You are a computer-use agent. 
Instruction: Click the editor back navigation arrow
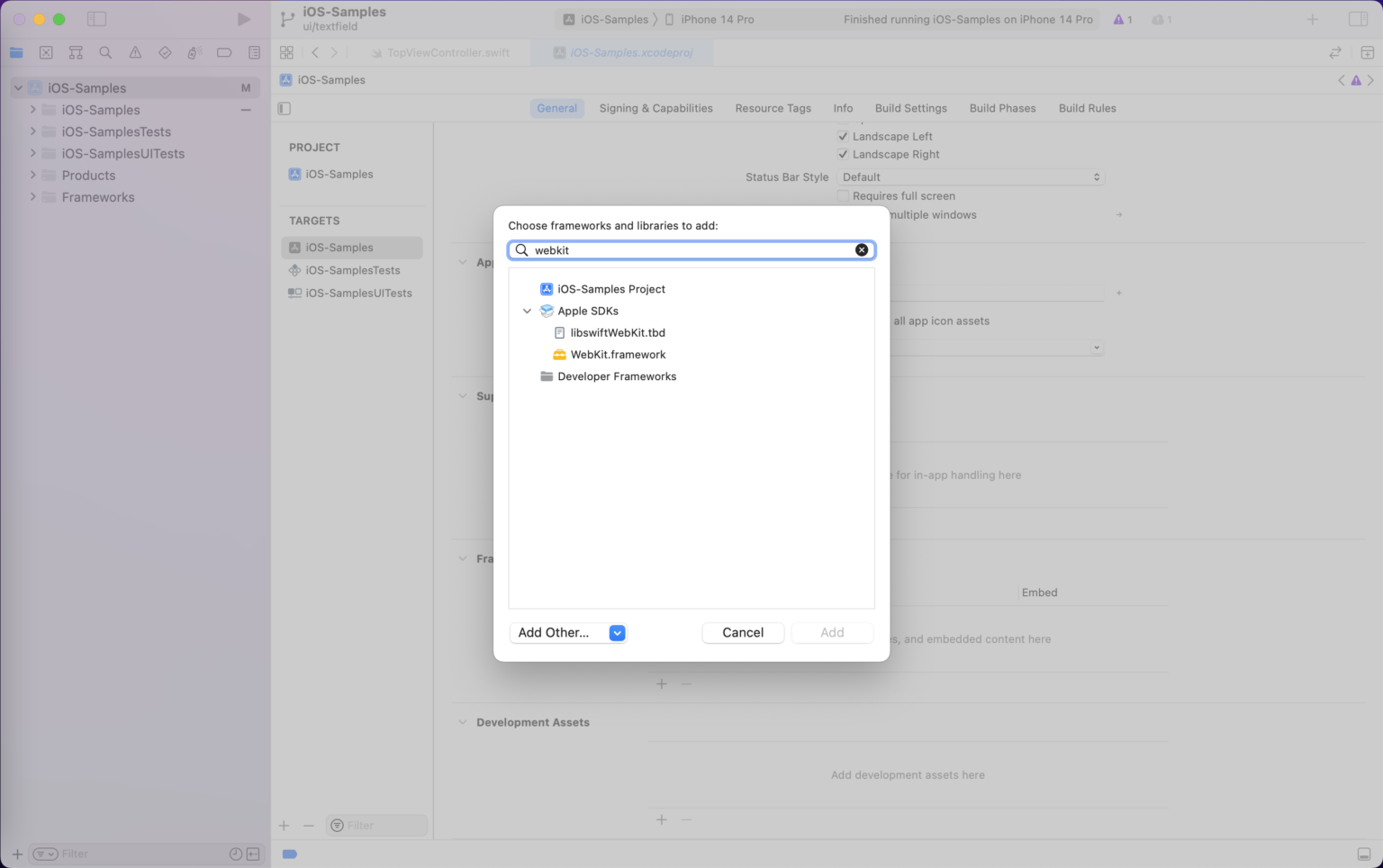[315, 52]
